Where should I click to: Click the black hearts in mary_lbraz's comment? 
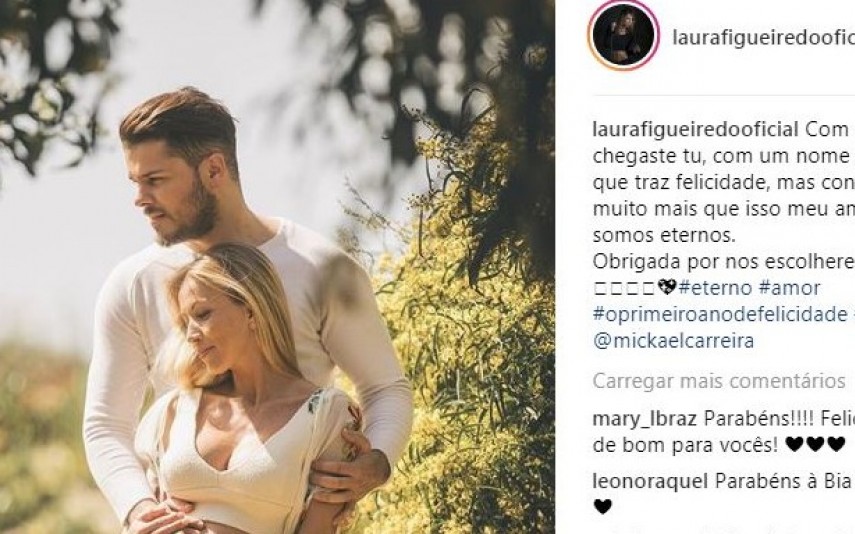(x=815, y=445)
